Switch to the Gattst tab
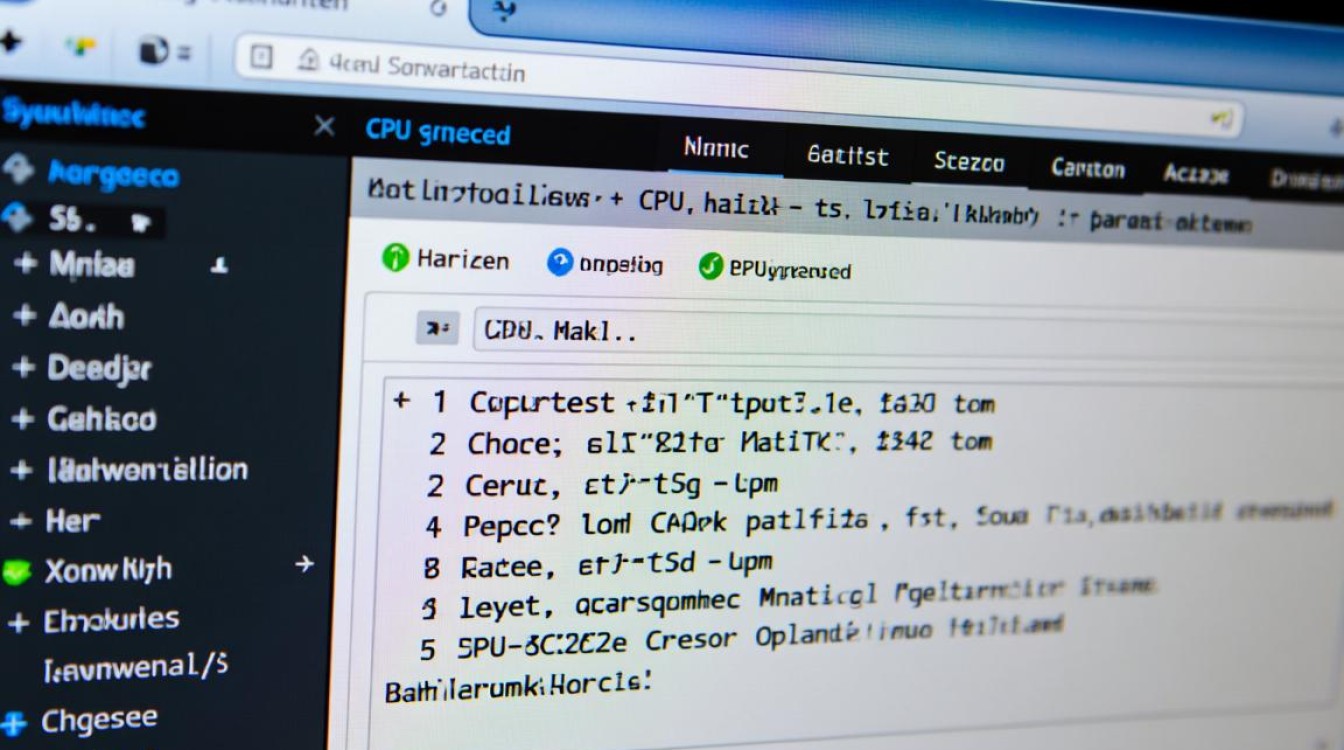Image resolution: width=1344 pixels, height=750 pixels. [846, 155]
